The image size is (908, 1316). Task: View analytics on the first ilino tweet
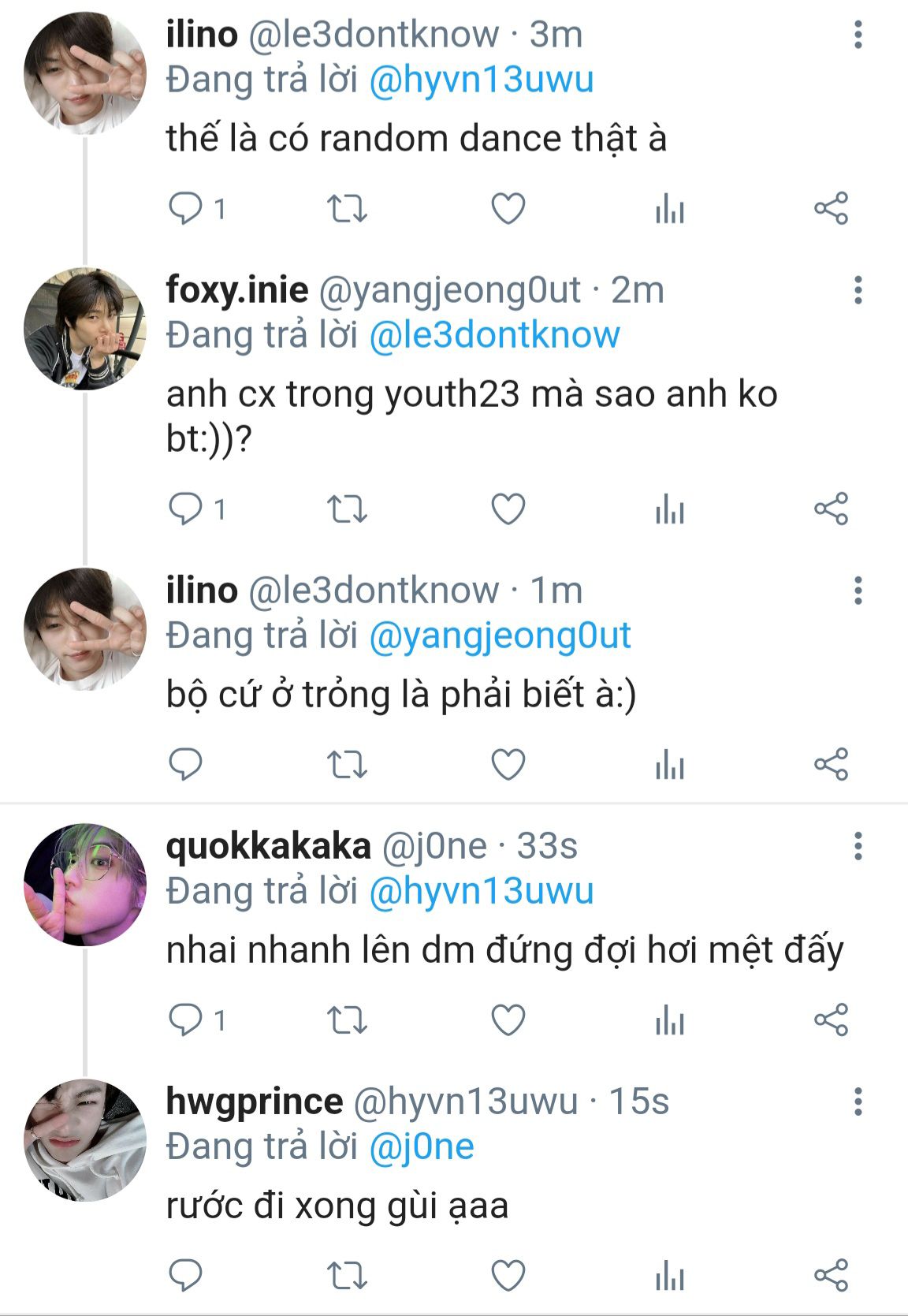coord(669,209)
